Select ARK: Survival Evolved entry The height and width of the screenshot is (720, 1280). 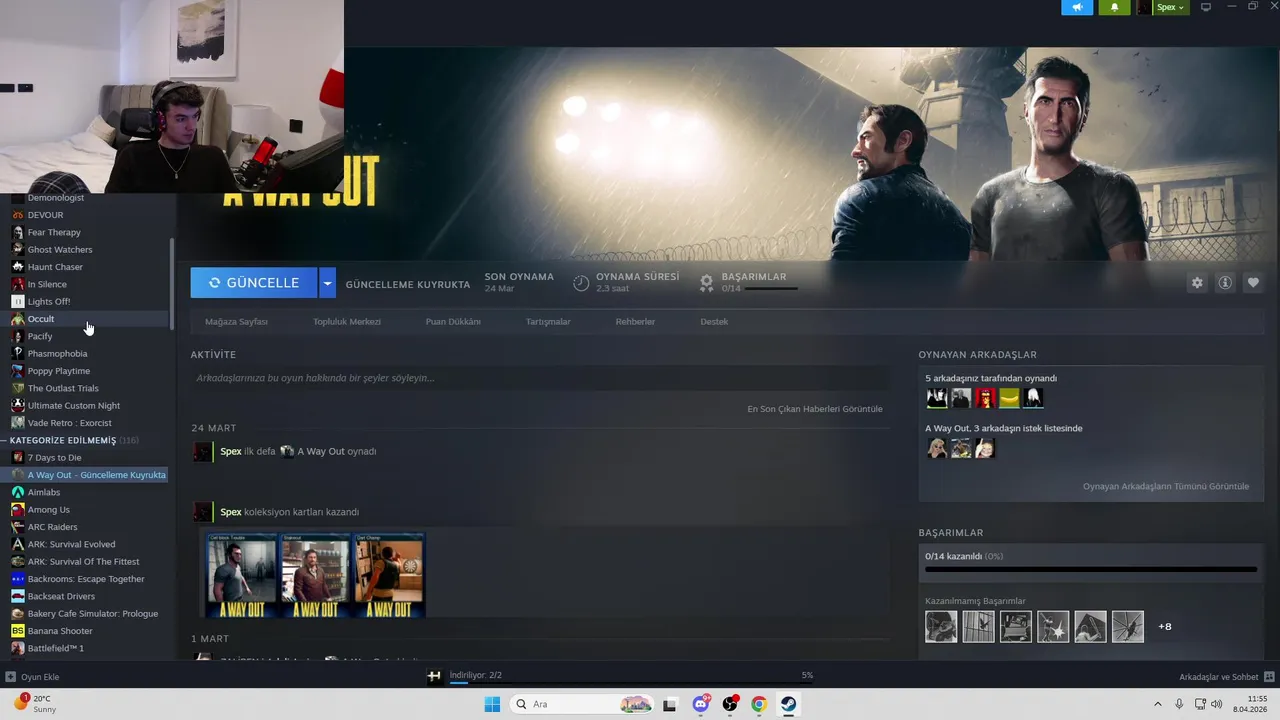pyautogui.click(x=71, y=544)
